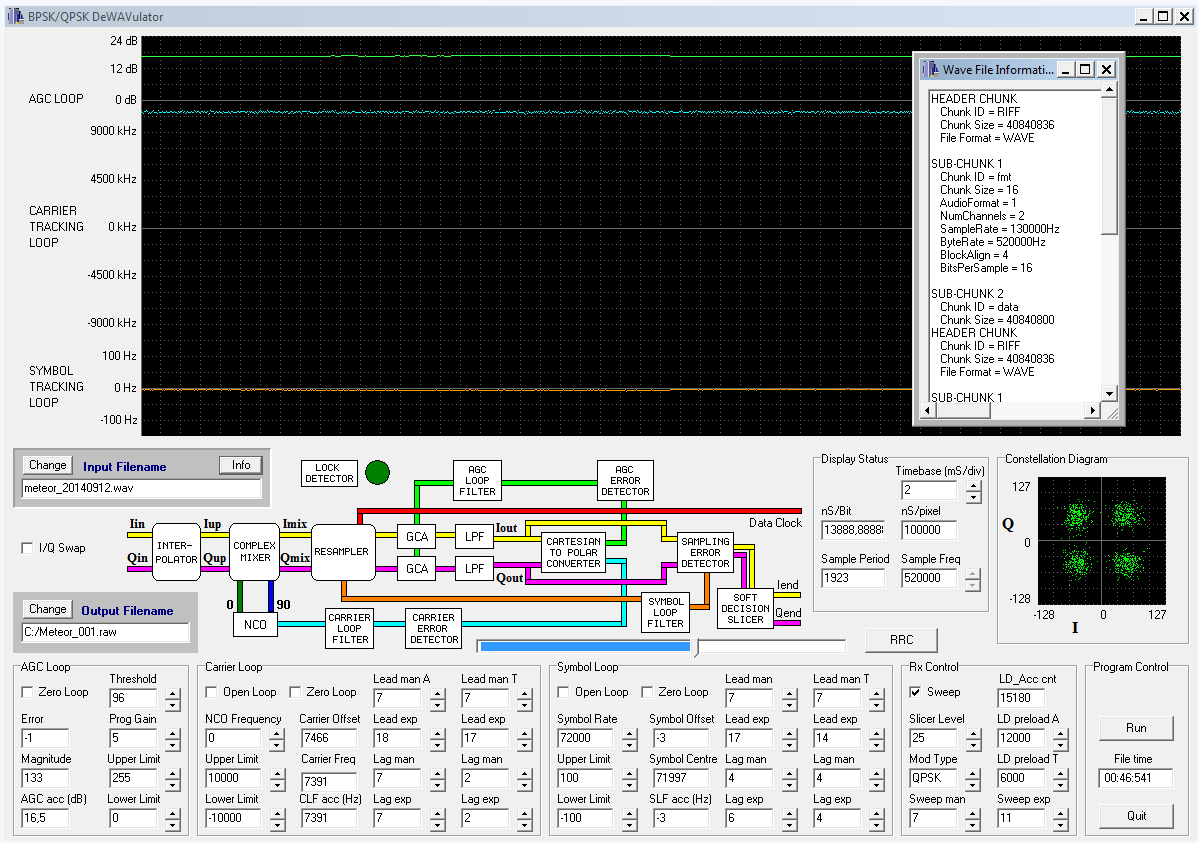
Task: Adjust the LD preload A spinner
Action: (x=1061, y=738)
